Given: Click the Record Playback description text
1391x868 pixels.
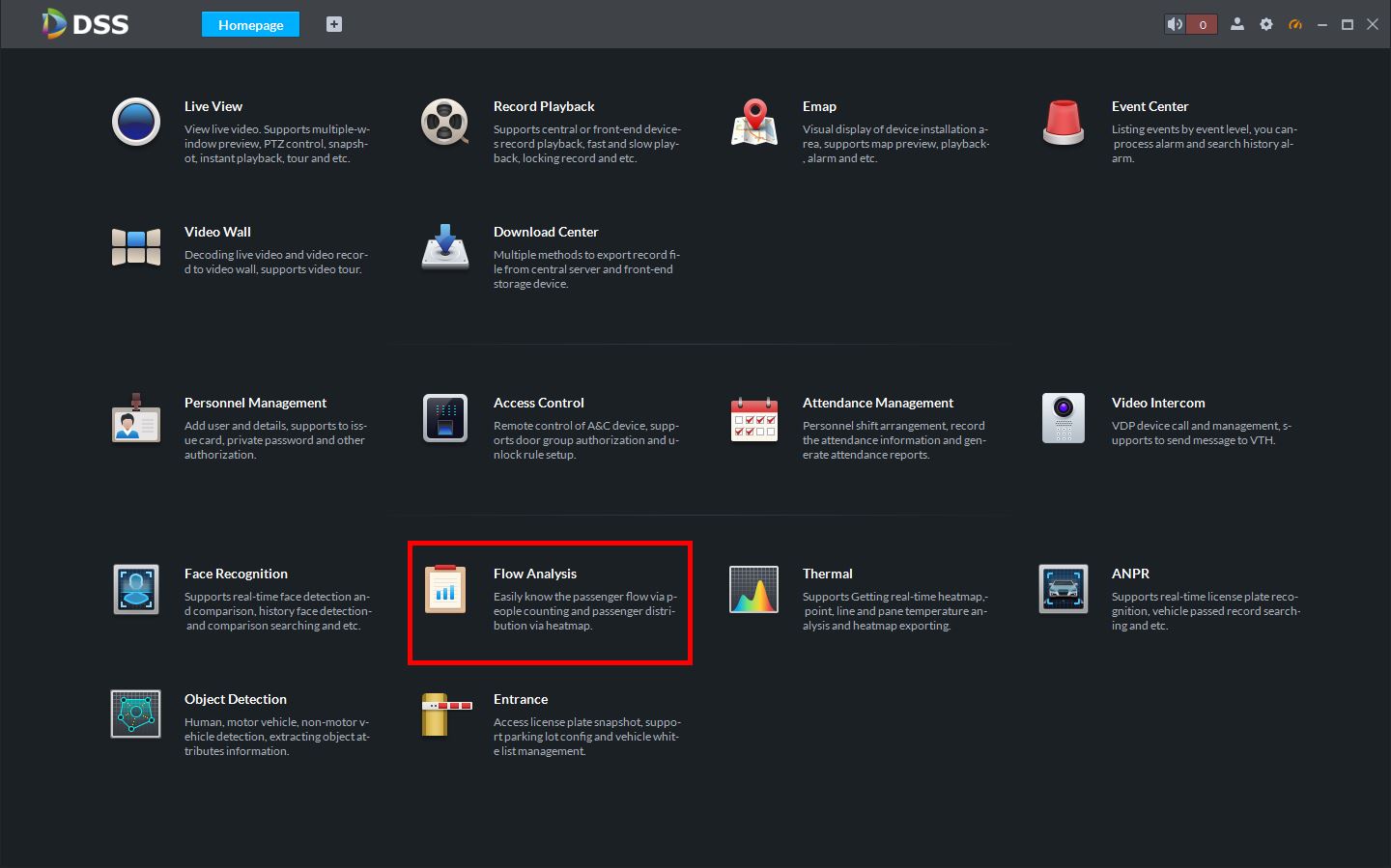Looking at the screenshot, I should (x=587, y=144).
